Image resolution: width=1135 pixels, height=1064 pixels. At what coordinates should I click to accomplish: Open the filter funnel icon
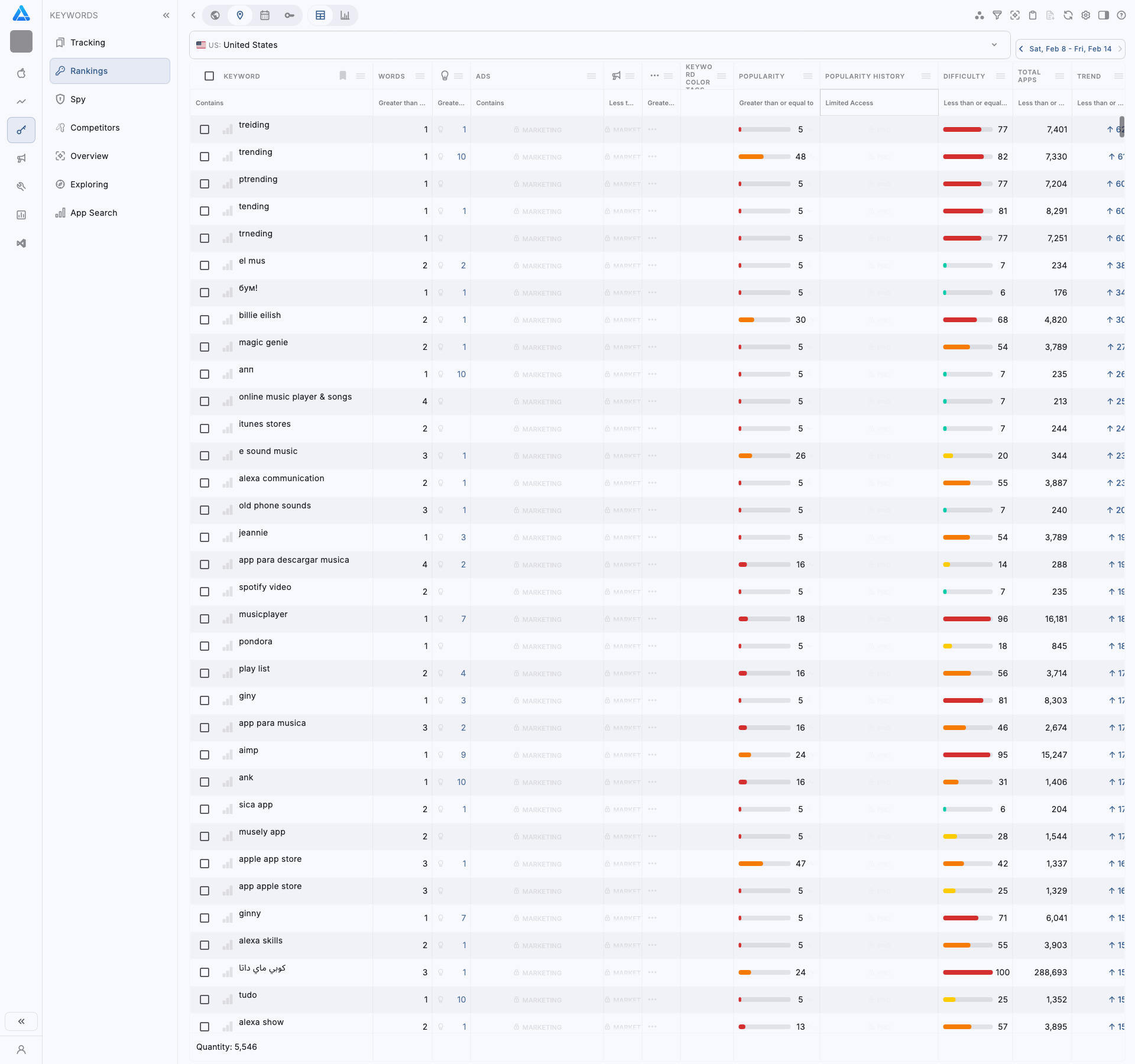point(997,15)
